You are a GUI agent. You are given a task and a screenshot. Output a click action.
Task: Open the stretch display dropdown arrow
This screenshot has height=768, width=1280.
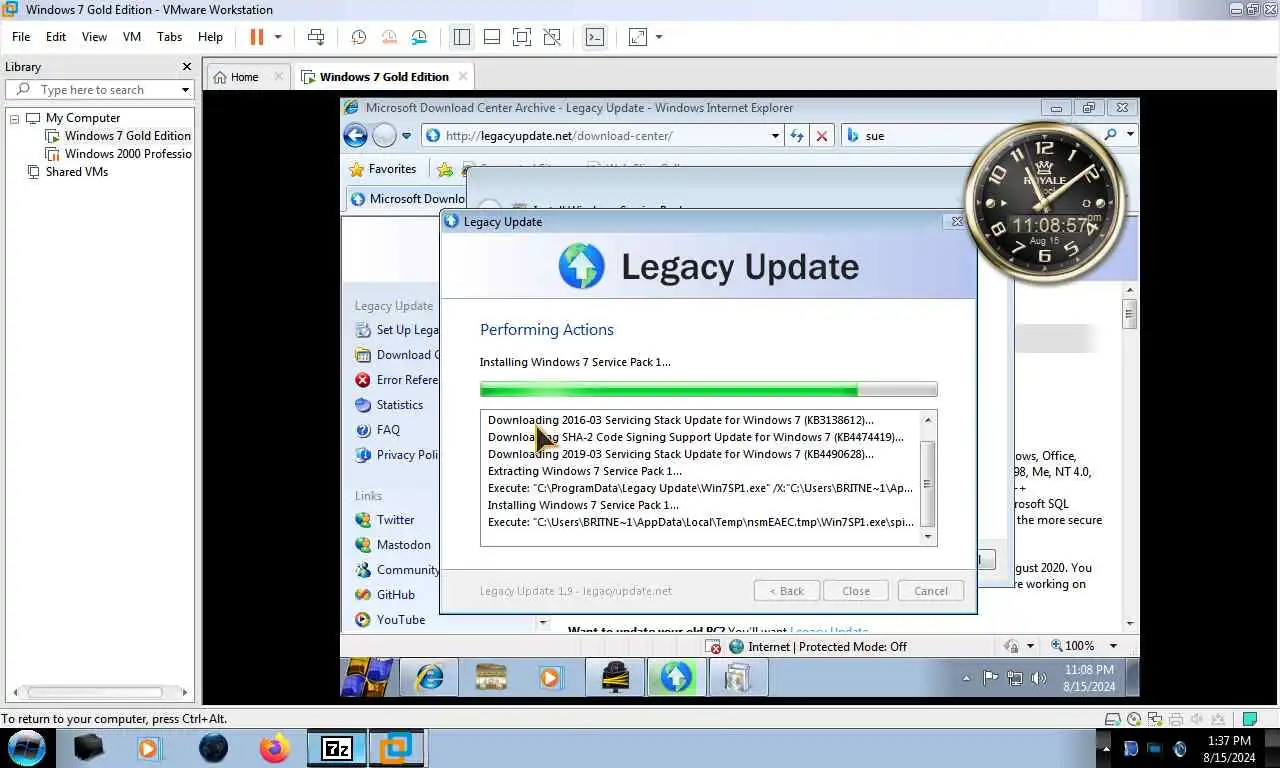pos(659,37)
